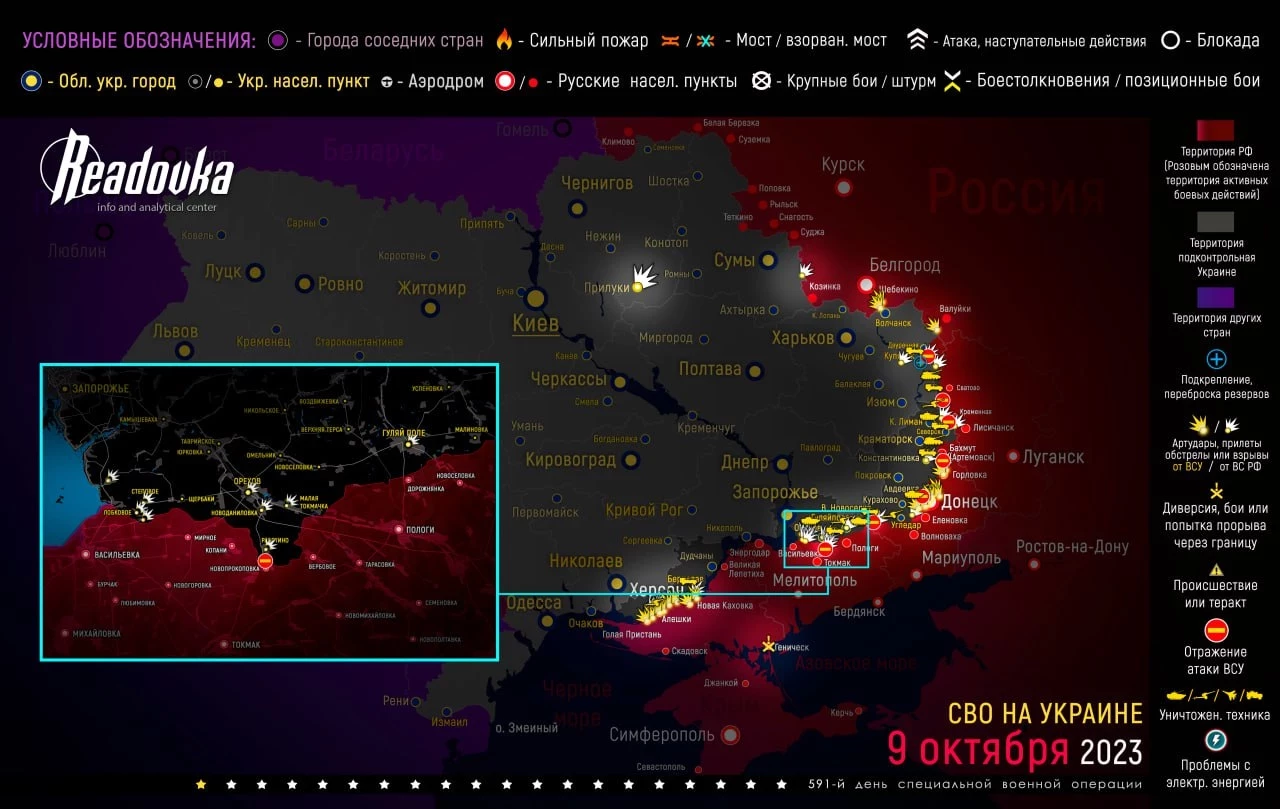Click the explosion marker near Прилуки
1280x809 pixels.
643,275
